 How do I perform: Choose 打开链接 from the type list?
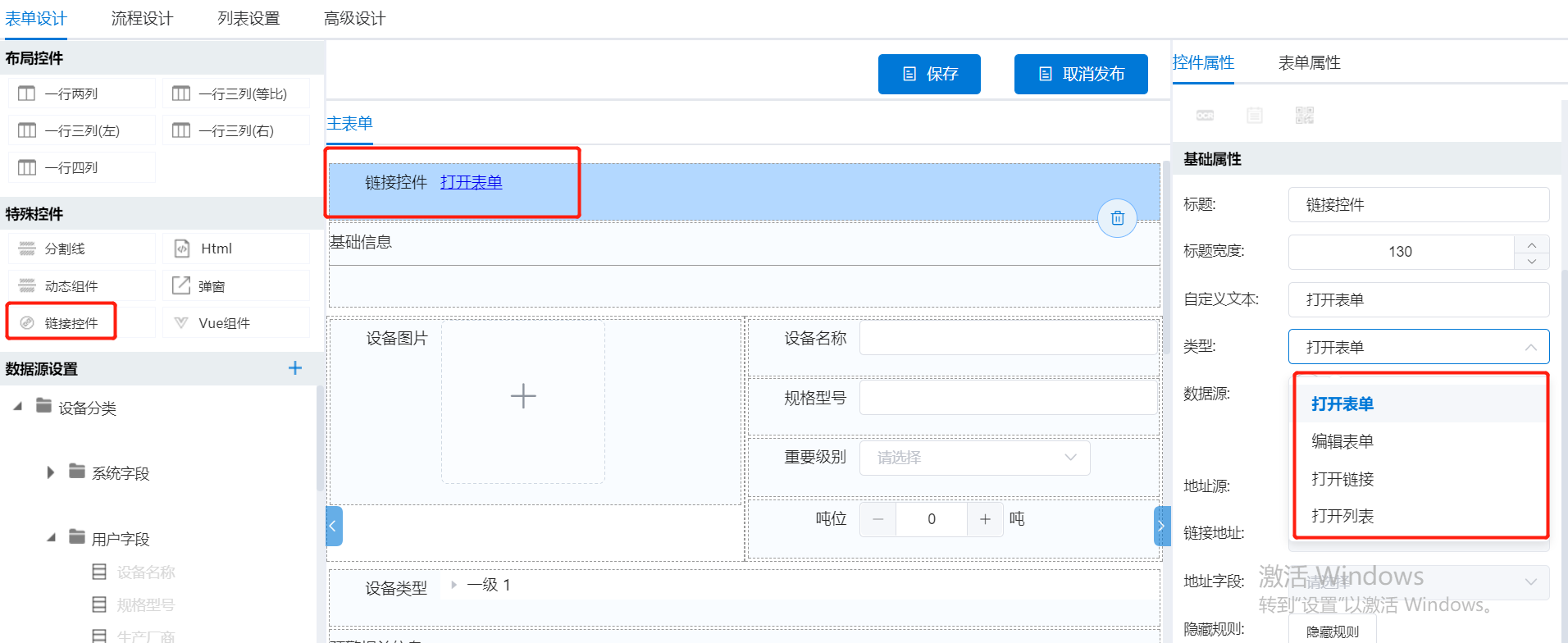click(x=1421, y=479)
